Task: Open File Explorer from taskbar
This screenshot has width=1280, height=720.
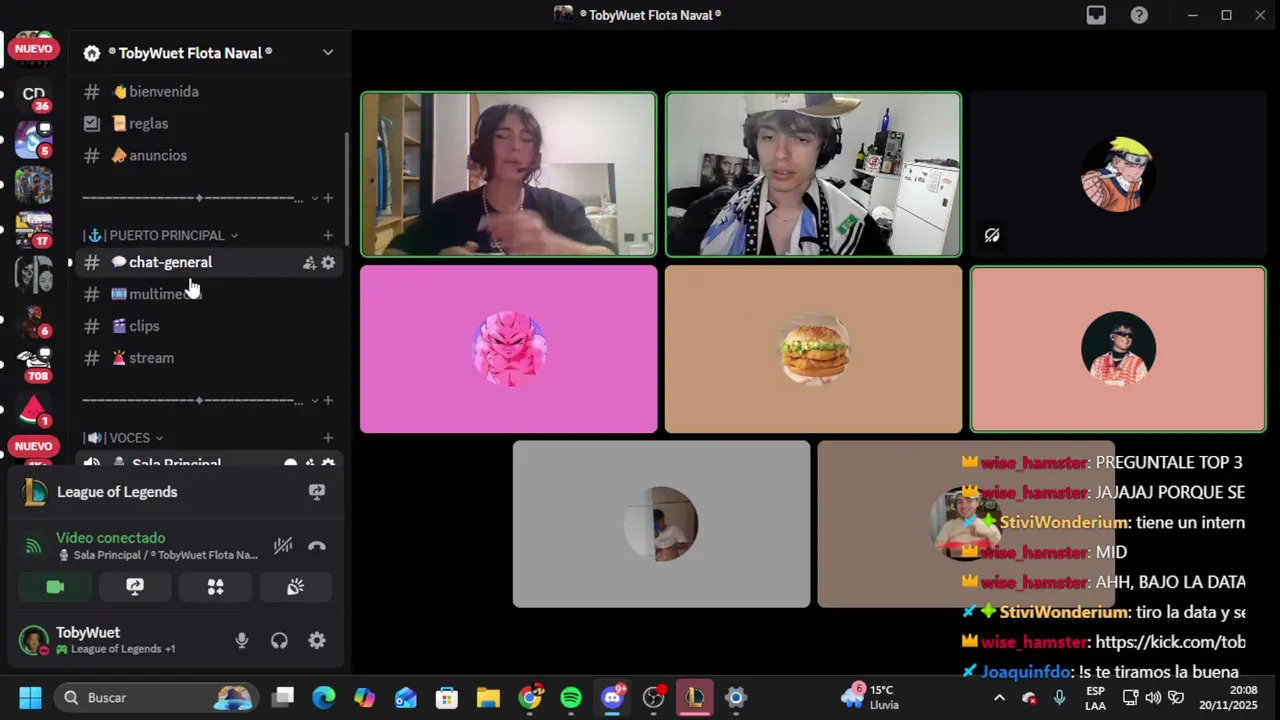Action: 488,697
